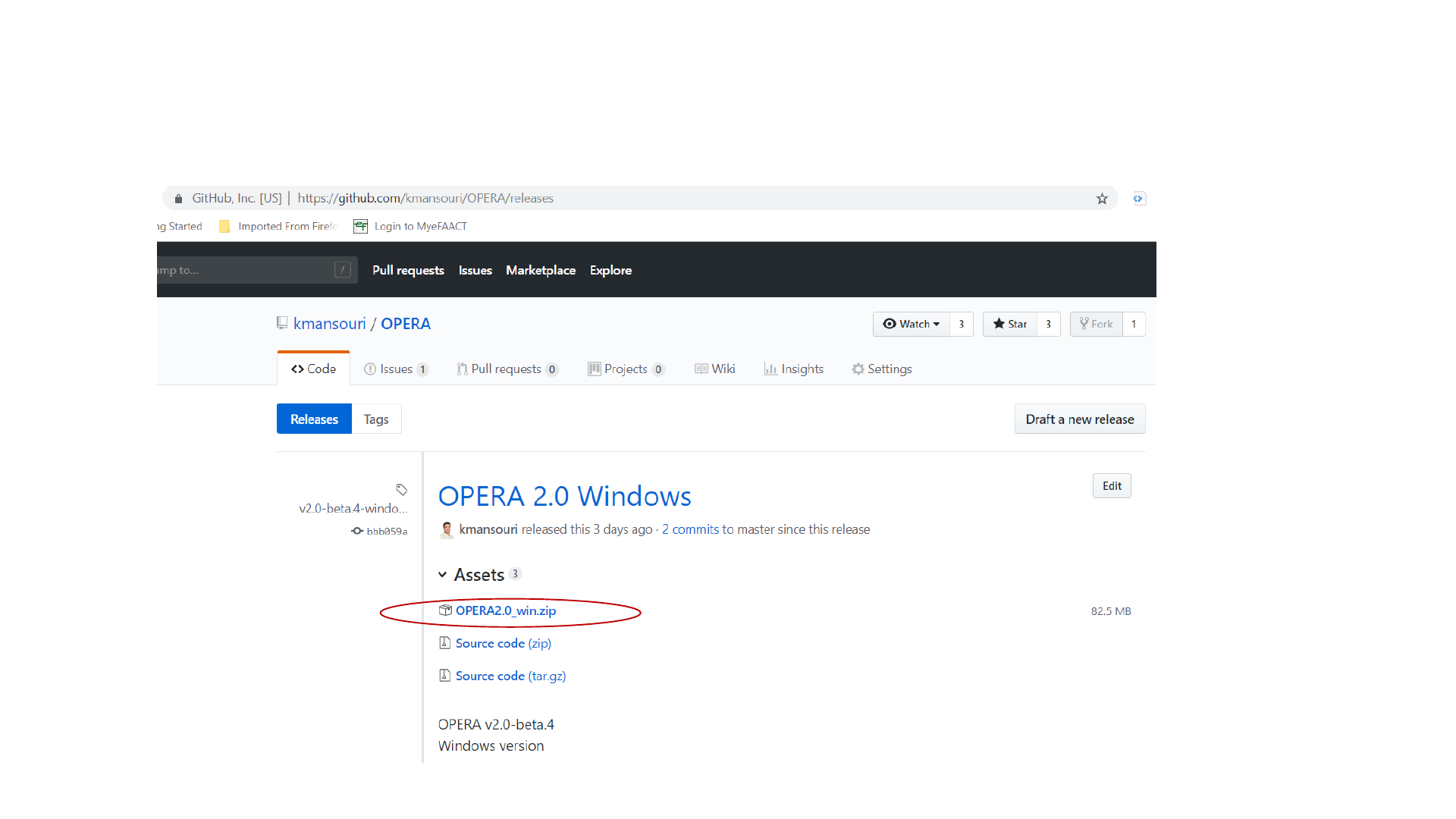Click the extension icon beside address bar
The height and width of the screenshot is (819, 1456).
tap(1138, 199)
